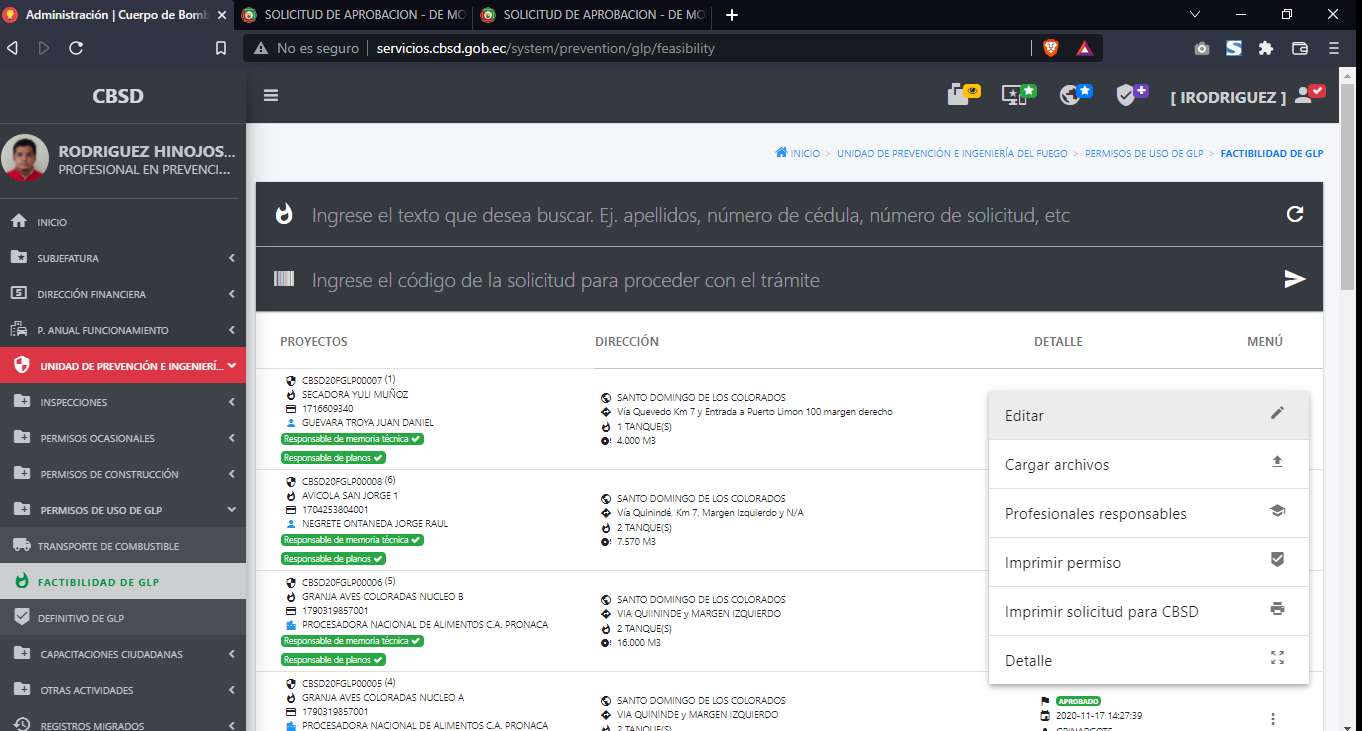The width and height of the screenshot is (1362, 731).
Task: Click the hamburger menu icon in header
Action: click(271, 96)
